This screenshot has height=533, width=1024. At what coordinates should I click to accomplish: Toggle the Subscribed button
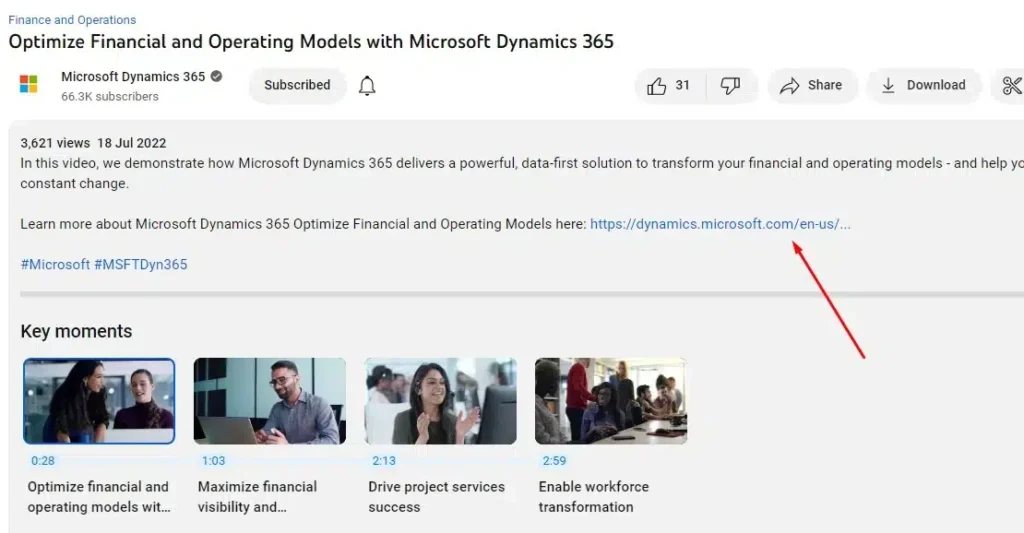(x=297, y=86)
